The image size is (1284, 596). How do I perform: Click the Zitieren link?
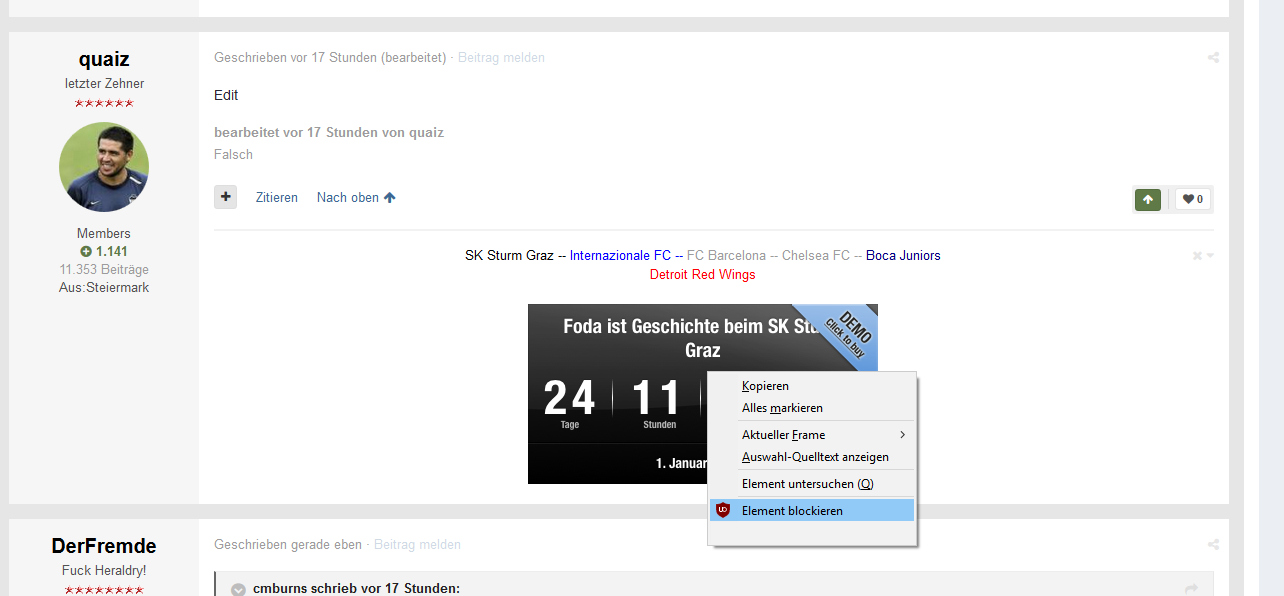(x=277, y=197)
